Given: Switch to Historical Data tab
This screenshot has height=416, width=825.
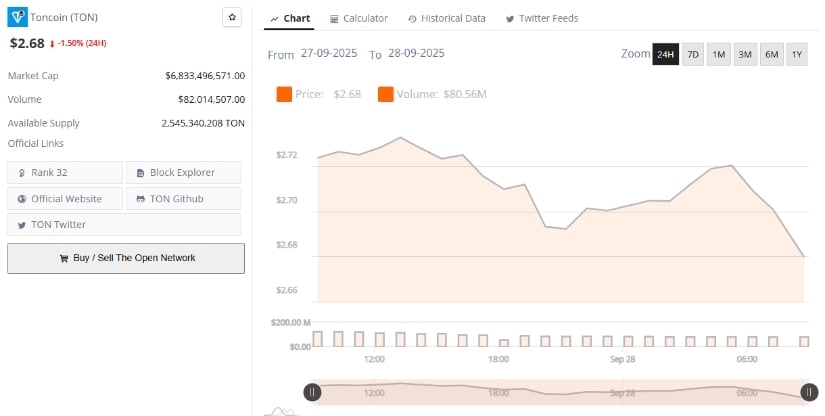Looking at the screenshot, I should [x=446, y=18].
